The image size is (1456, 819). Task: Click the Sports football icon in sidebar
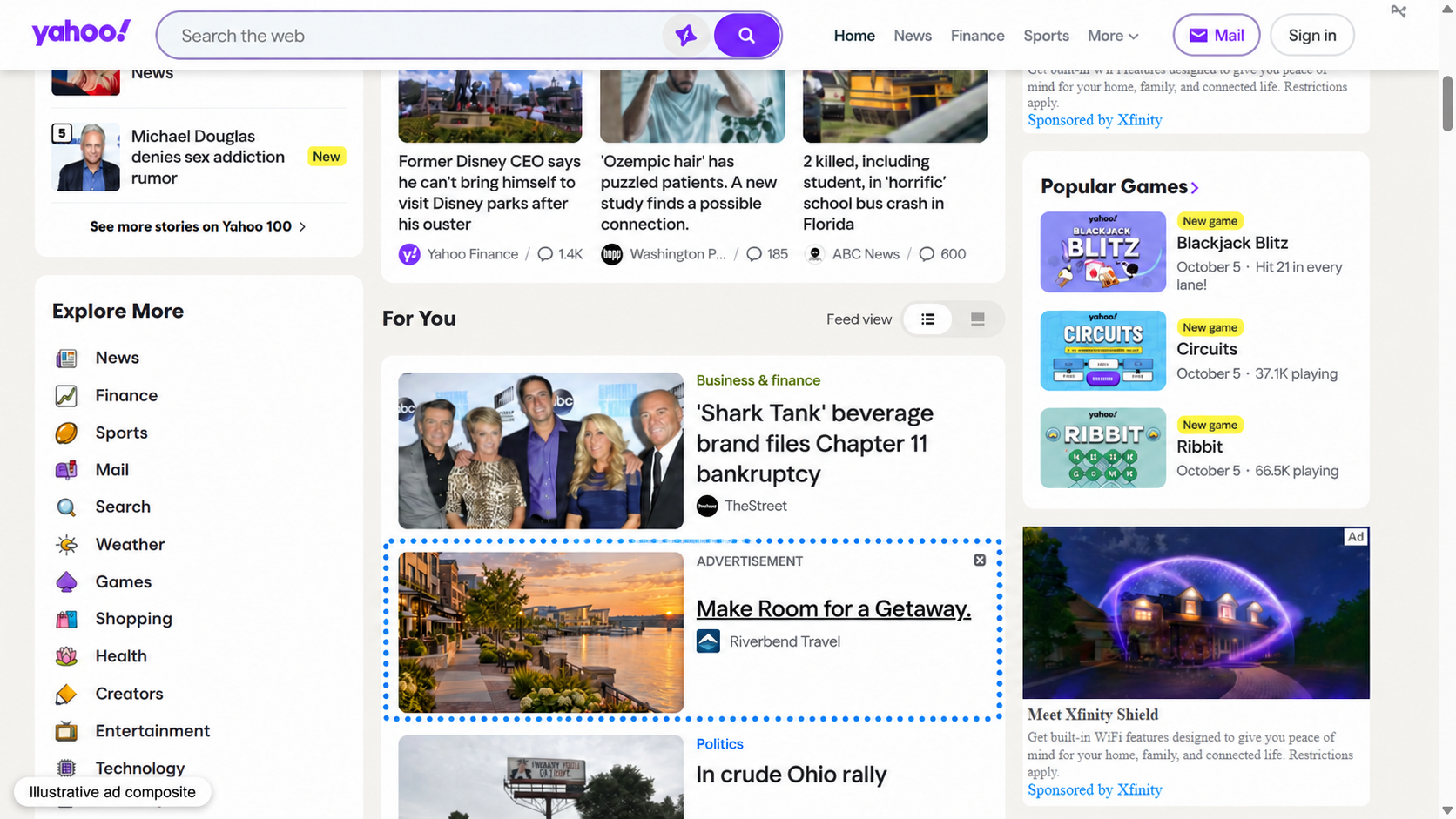[x=66, y=433]
